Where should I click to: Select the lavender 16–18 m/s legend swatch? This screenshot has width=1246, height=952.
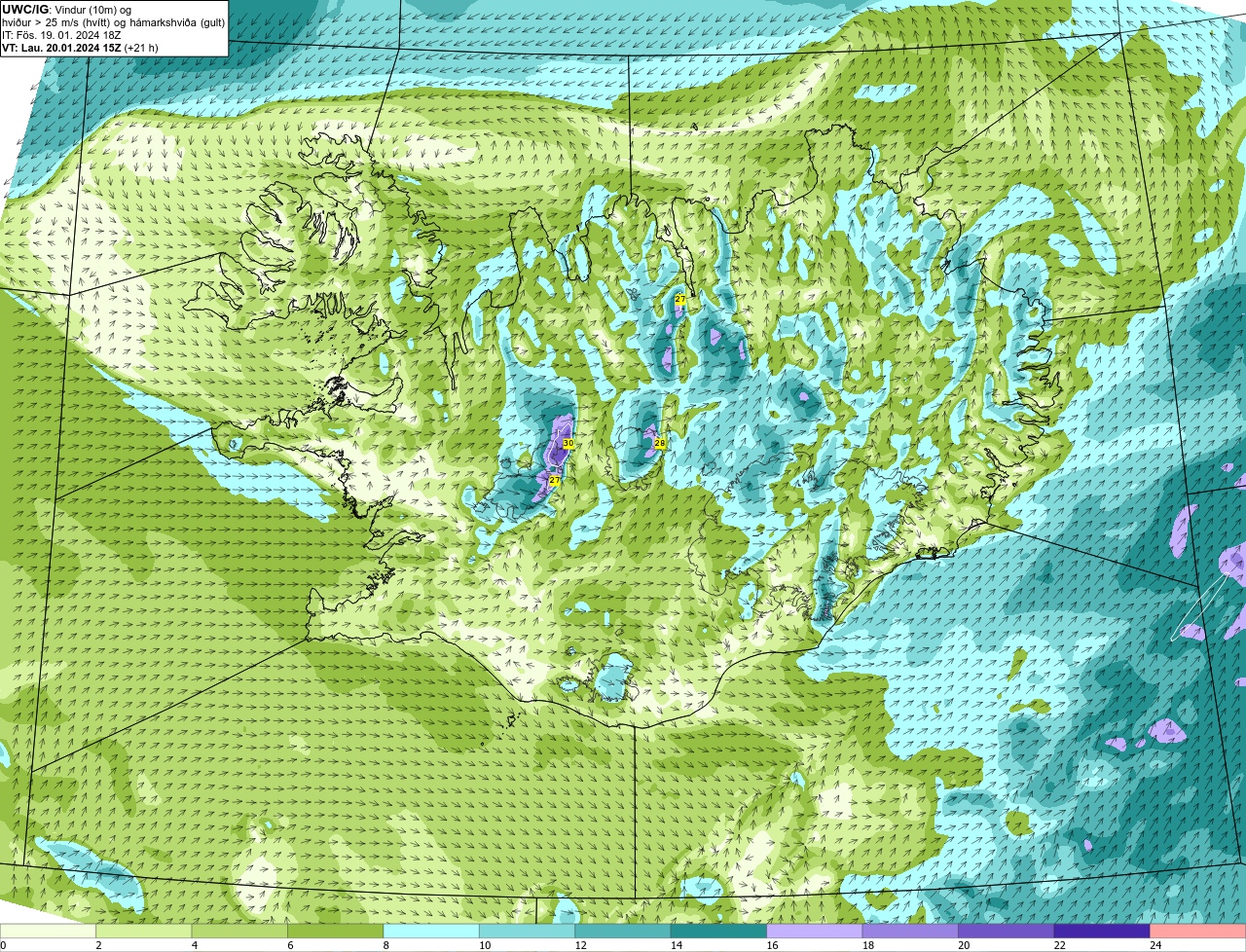tap(816, 932)
